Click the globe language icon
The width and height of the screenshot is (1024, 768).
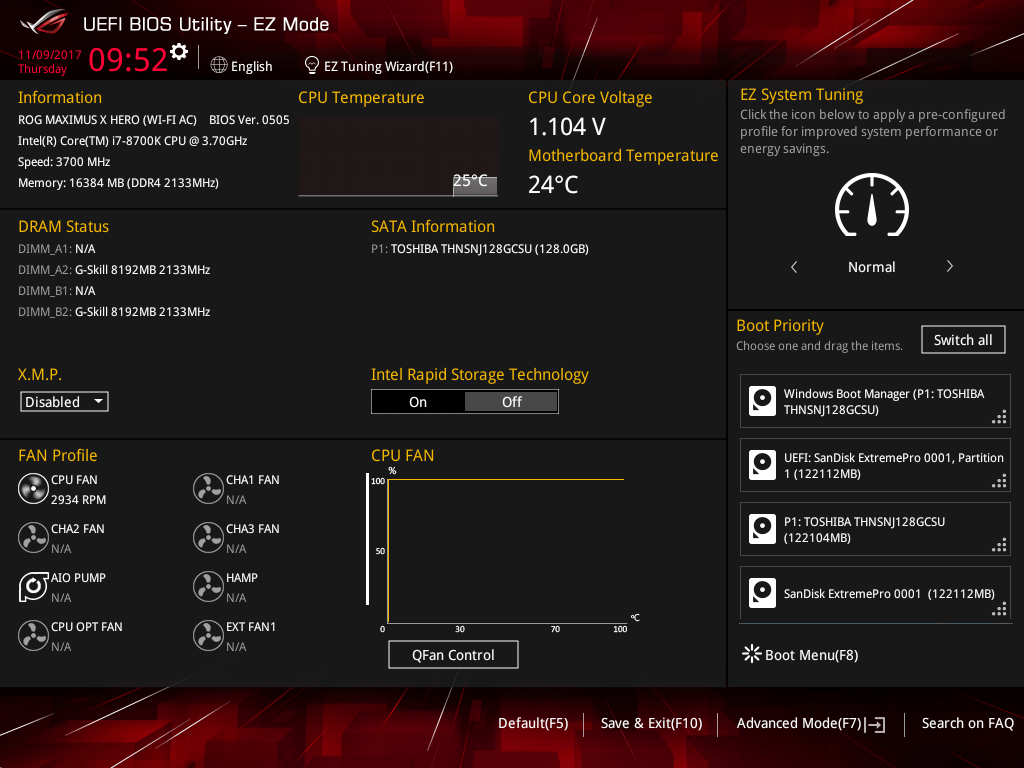[219, 65]
